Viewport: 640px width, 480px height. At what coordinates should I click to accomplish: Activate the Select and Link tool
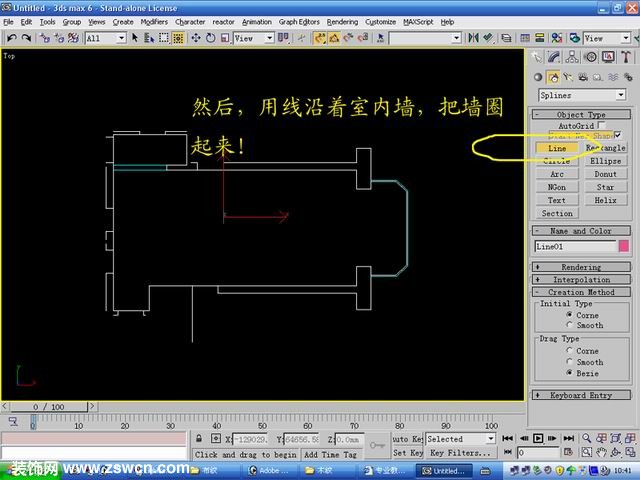coord(44,38)
